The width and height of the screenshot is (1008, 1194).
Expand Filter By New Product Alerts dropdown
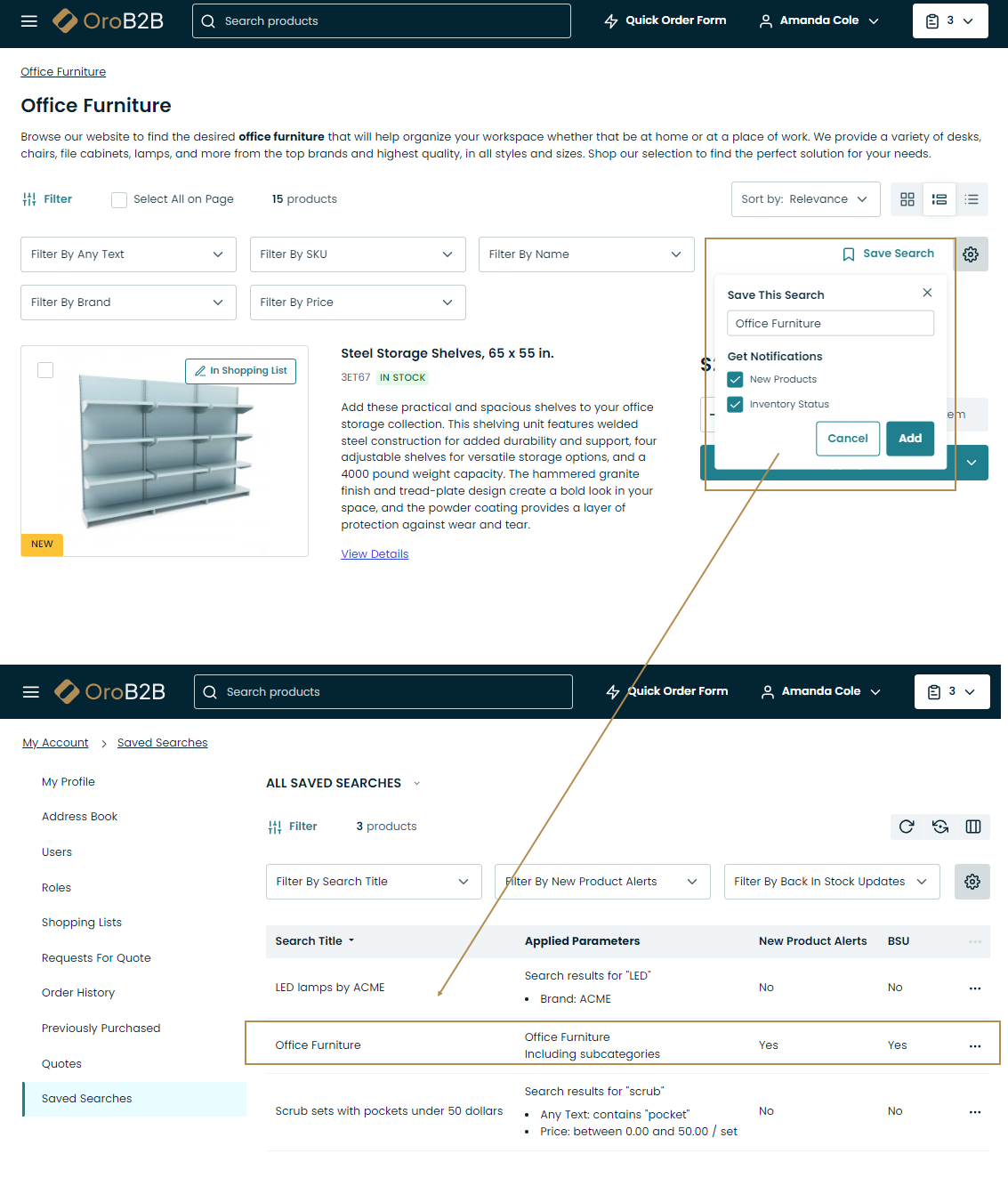coord(601,882)
